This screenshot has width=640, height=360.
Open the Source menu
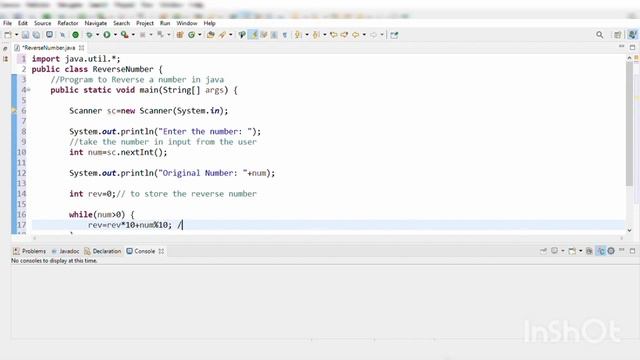(42, 23)
